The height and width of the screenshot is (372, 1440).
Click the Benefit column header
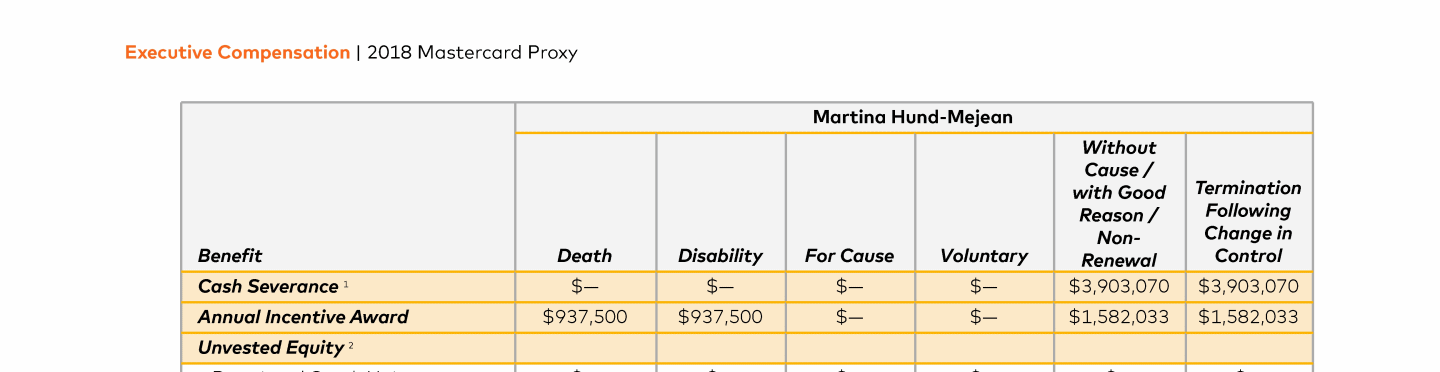[230, 256]
